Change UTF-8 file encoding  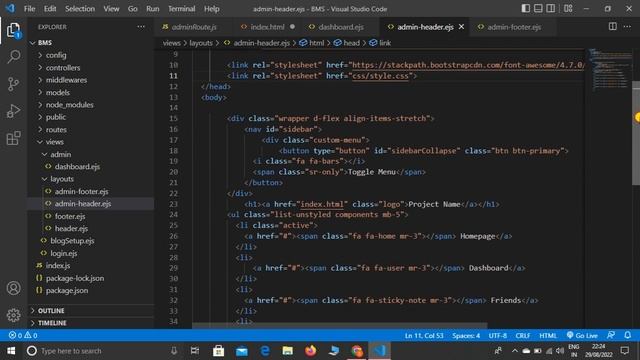point(498,335)
